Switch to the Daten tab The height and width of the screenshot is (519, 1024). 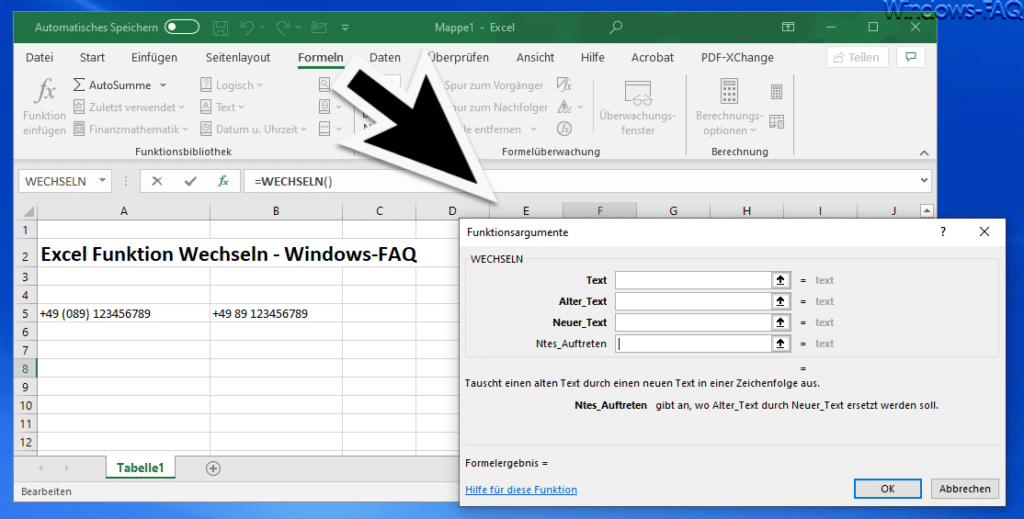(x=385, y=57)
